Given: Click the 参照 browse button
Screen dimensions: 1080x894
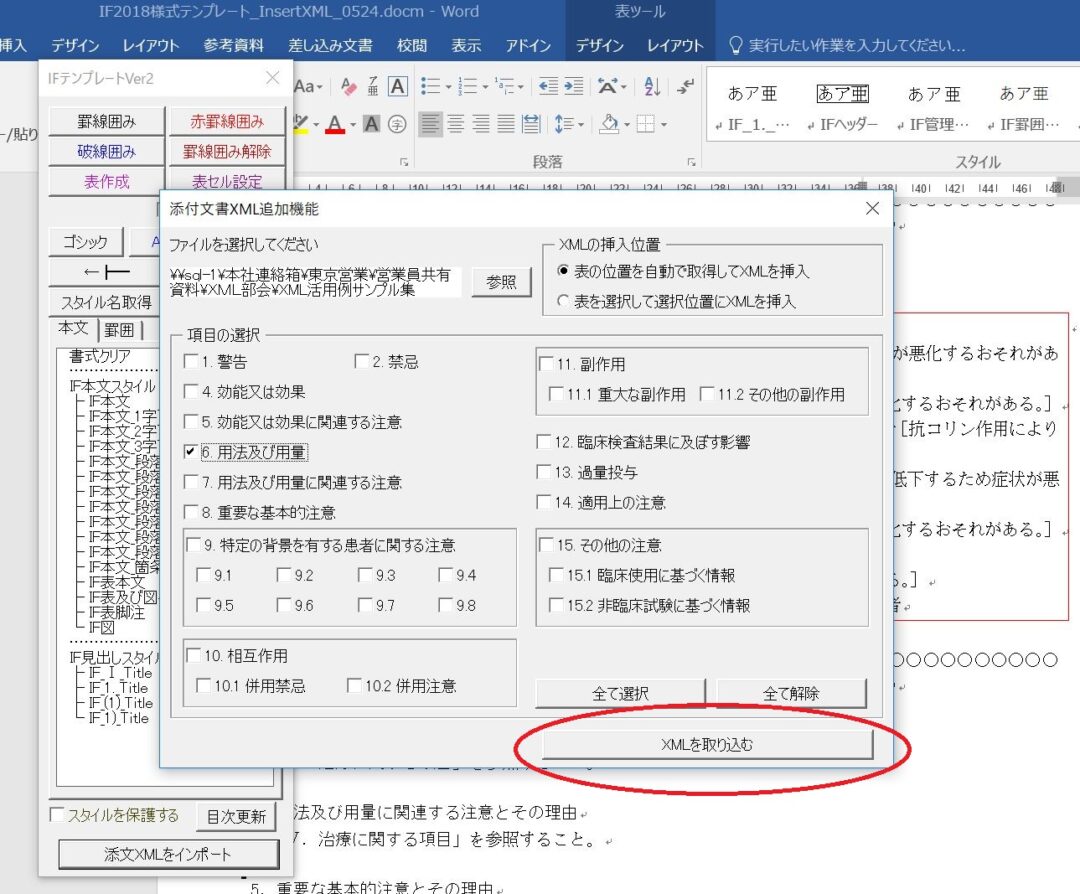Looking at the screenshot, I should [501, 282].
